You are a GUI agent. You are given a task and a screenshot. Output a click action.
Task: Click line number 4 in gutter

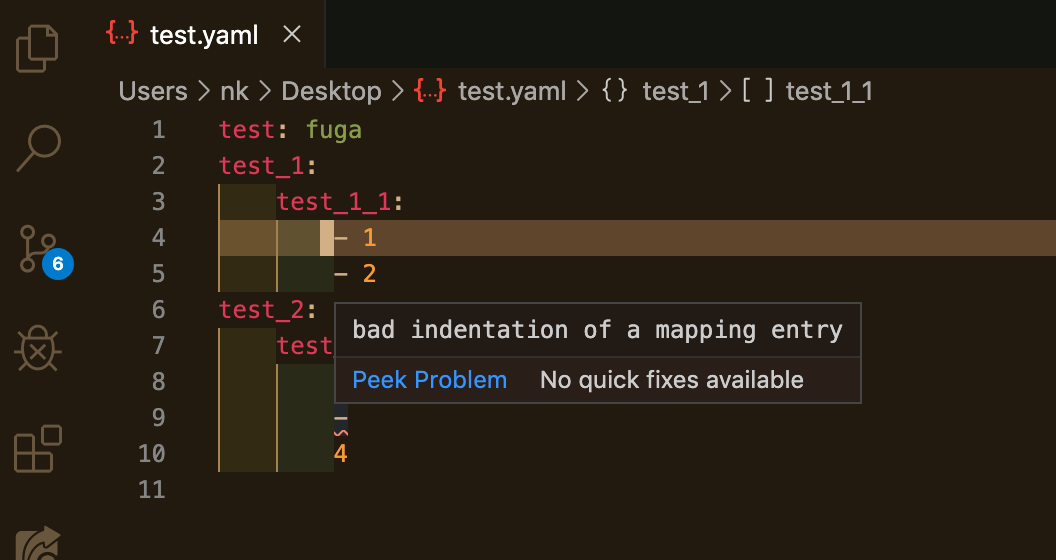pos(158,238)
